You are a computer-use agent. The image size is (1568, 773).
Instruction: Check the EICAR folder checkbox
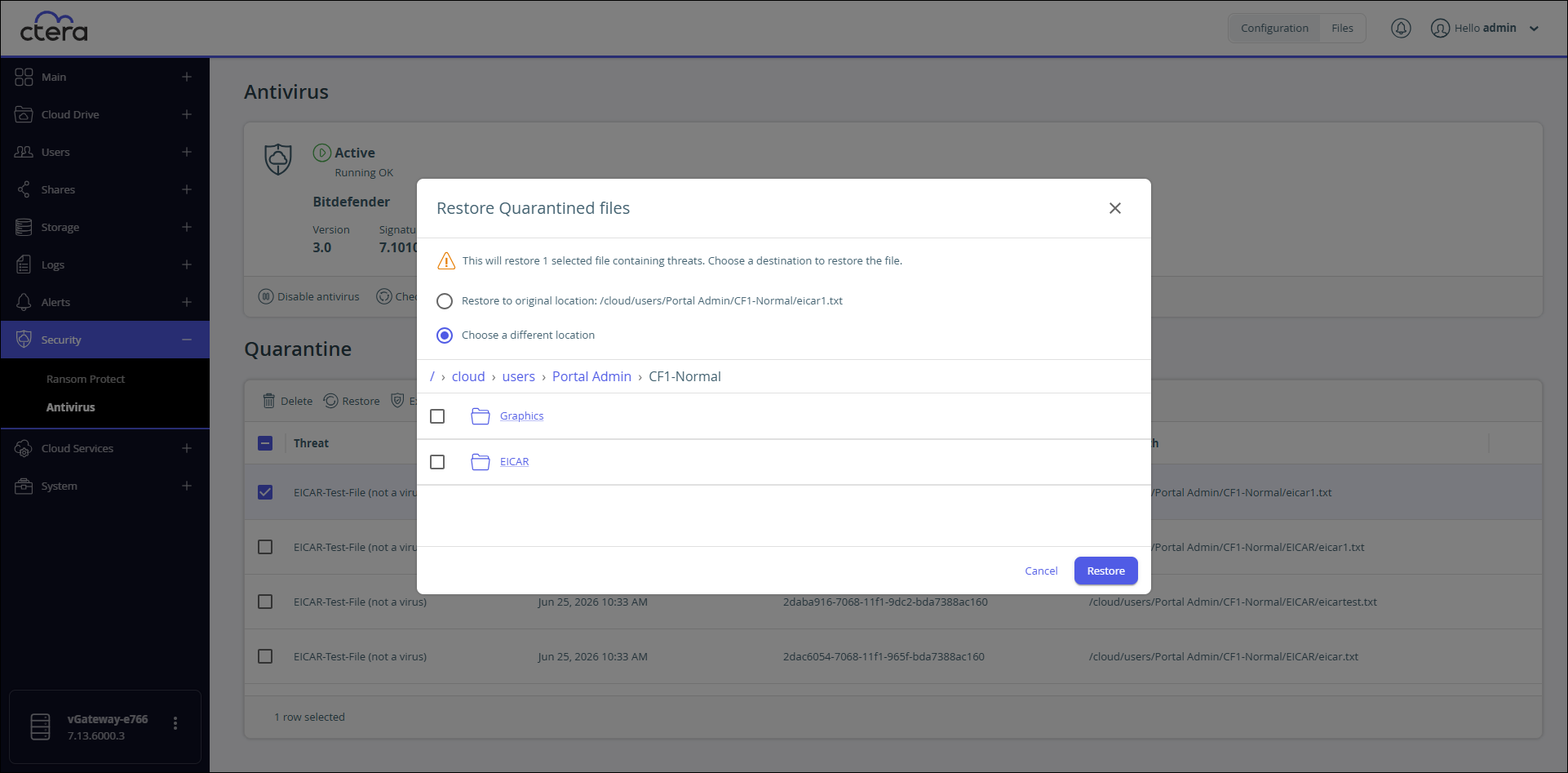pyautogui.click(x=437, y=462)
